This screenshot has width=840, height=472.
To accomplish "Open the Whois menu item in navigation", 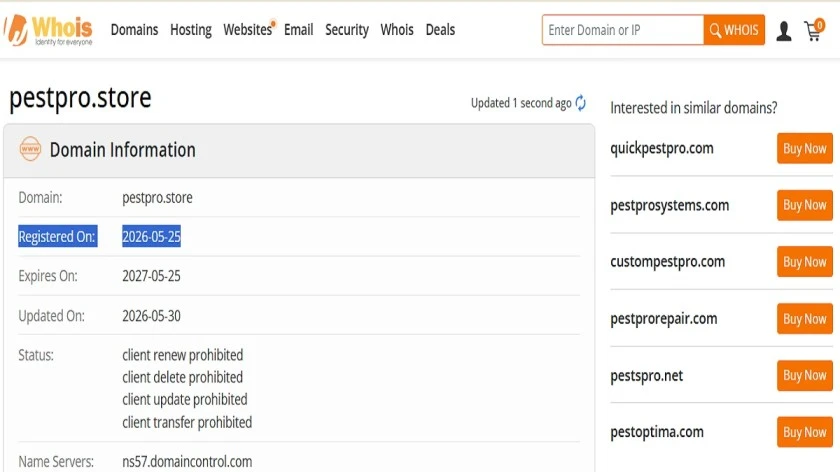I will [x=397, y=29].
